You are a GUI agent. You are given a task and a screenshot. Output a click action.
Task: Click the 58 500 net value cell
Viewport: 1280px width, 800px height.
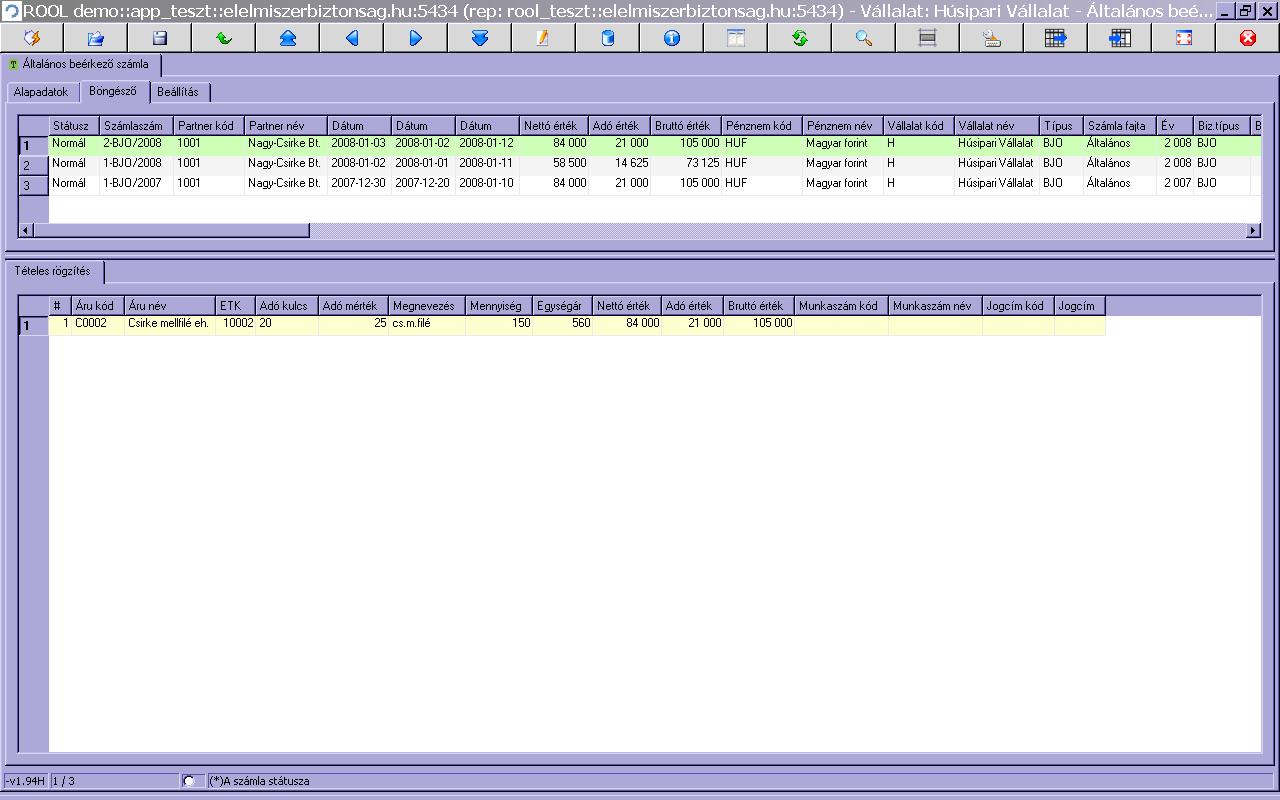point(554,163)
